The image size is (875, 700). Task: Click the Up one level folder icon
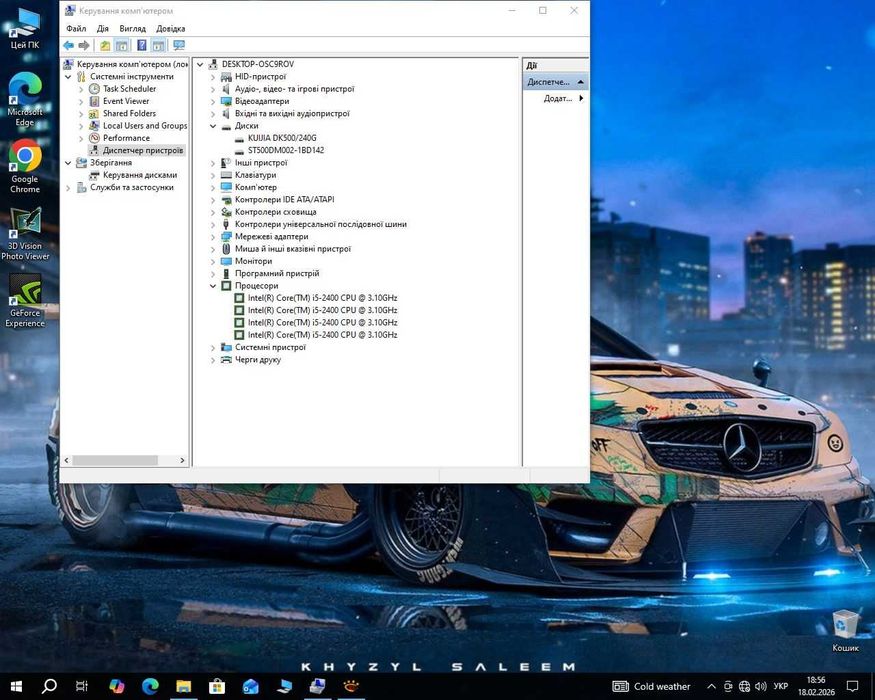(x=105, y=45)
